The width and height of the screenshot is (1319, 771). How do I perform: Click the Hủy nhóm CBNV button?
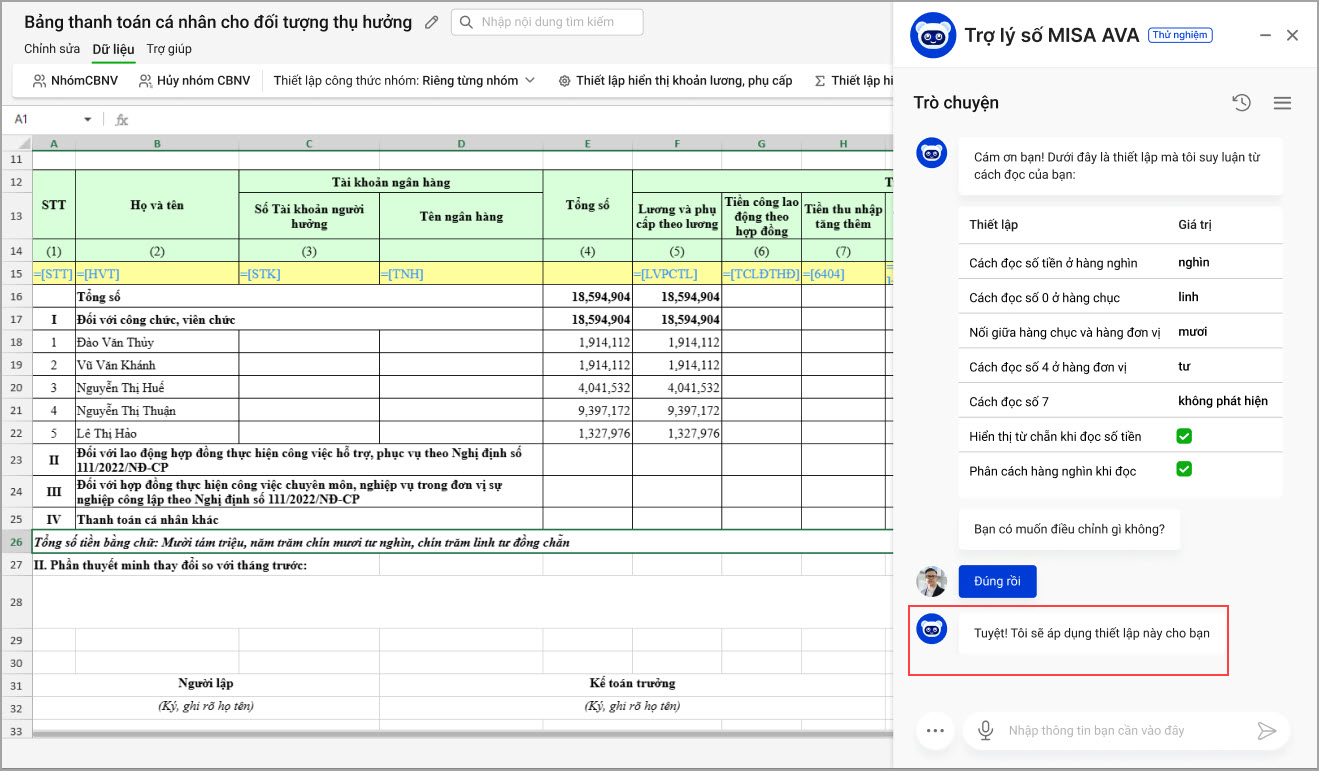pyautogui.click(x=194, y=81)
